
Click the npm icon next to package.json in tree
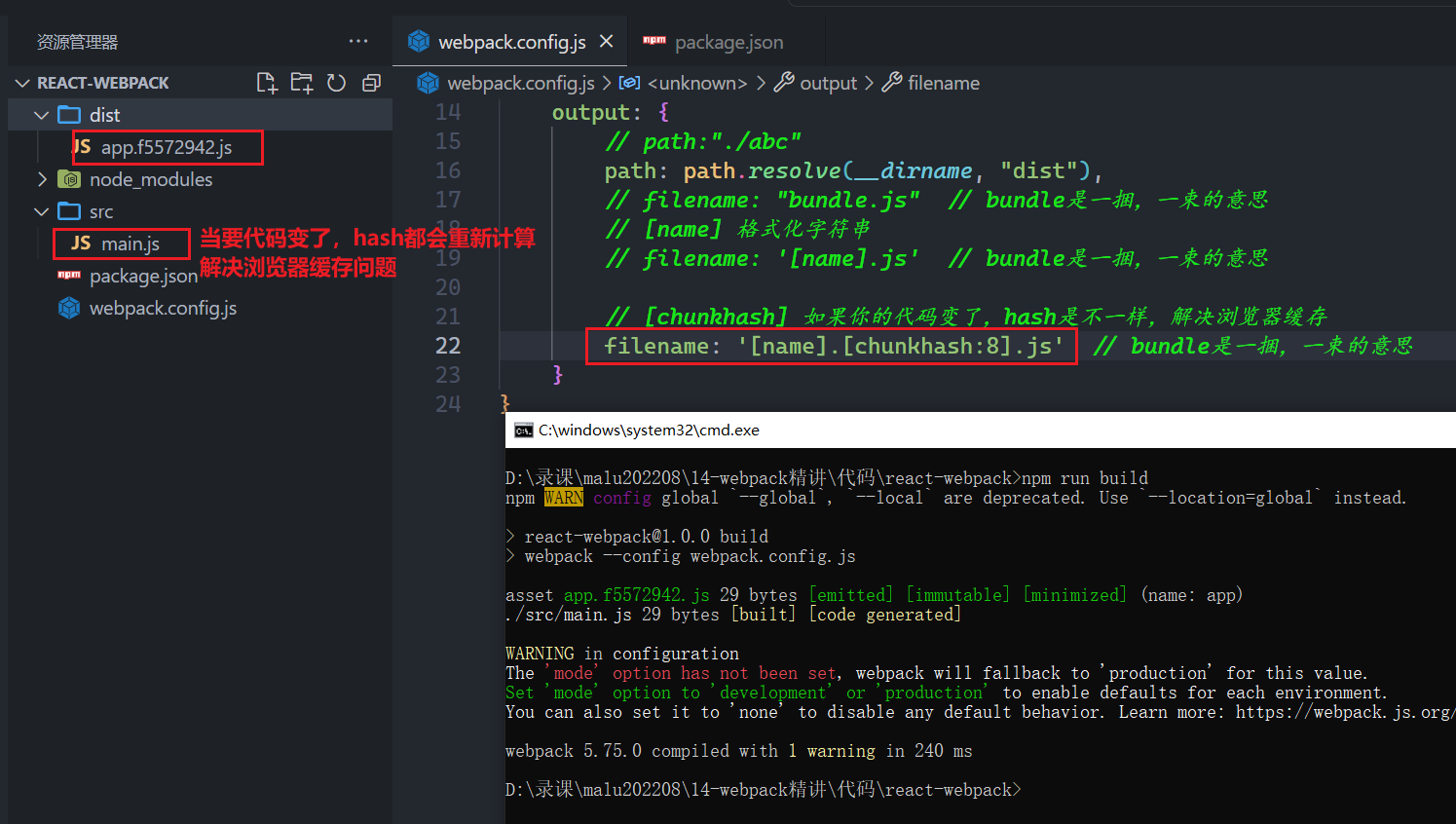point(69,275)
